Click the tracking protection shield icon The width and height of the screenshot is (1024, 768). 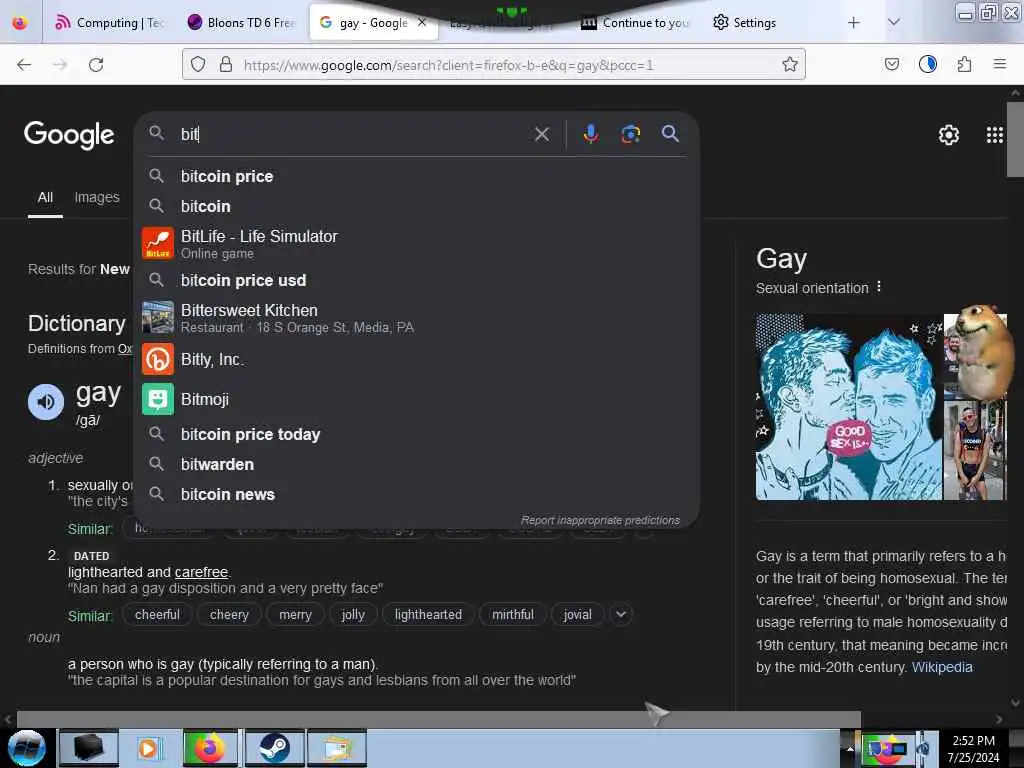pyautogui.click(x=198, y=64)
